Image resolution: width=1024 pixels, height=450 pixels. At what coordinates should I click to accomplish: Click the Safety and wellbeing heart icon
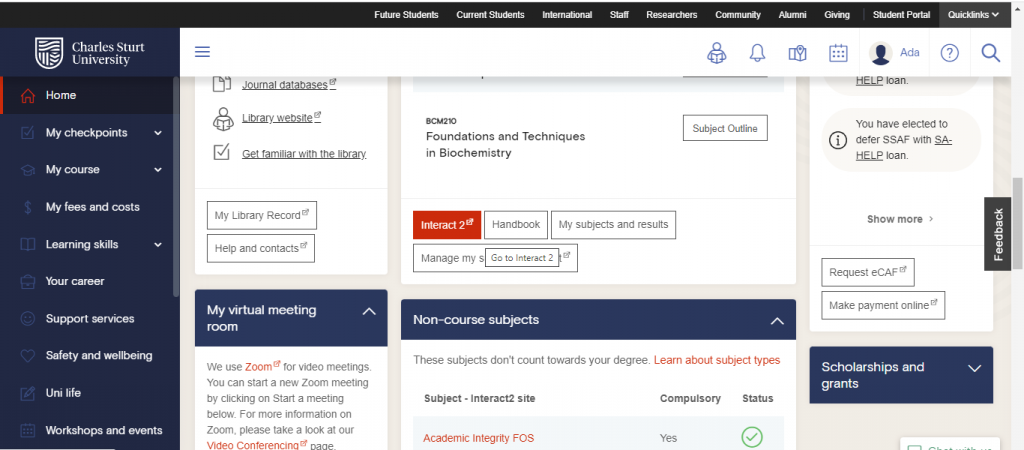coord(27,356)
